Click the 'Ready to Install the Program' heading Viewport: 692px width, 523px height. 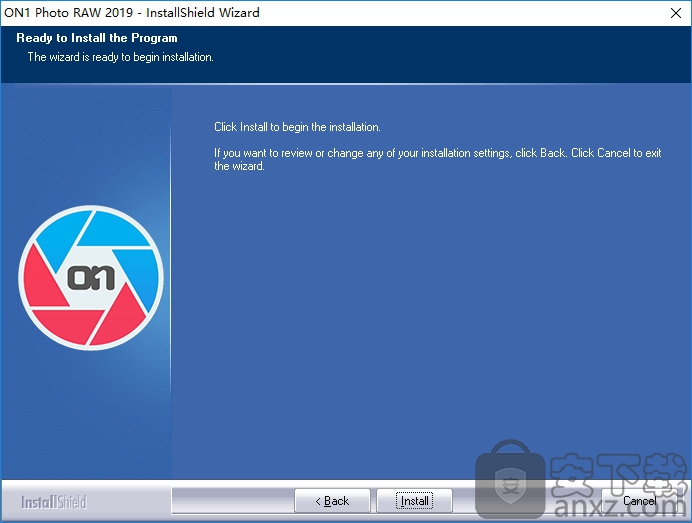coord(97,38)
